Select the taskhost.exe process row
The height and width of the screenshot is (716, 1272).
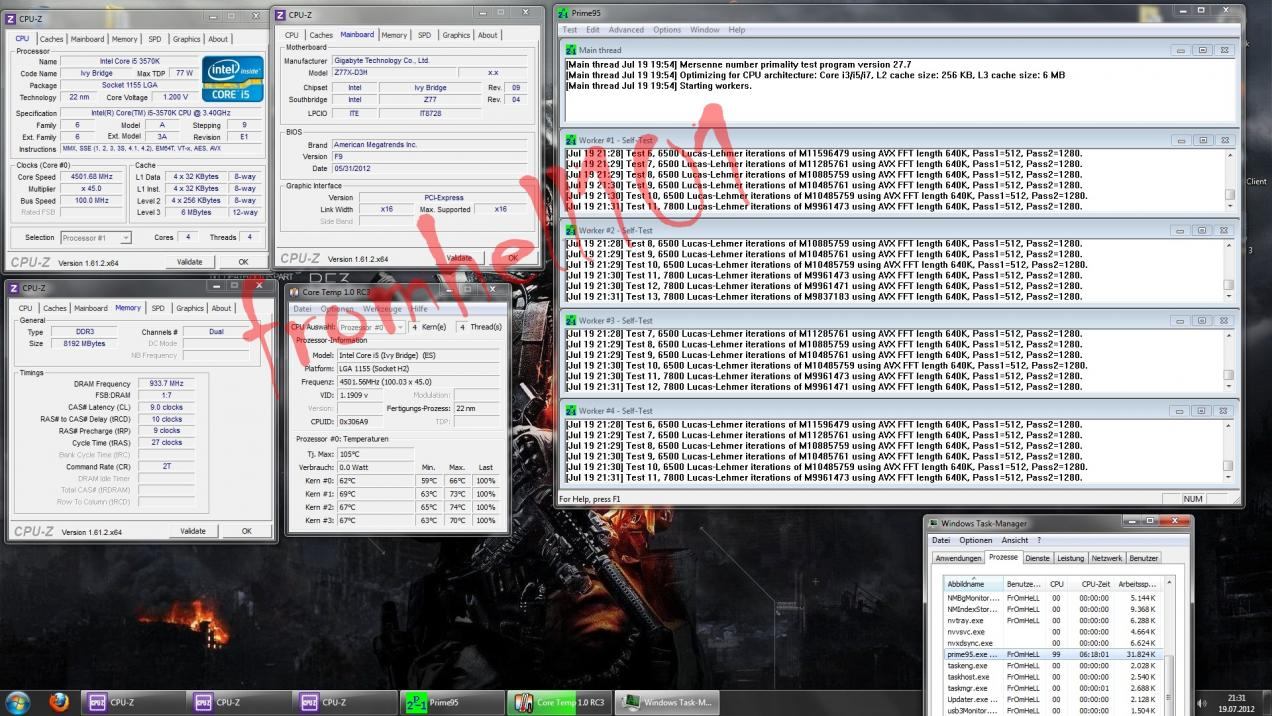(x=1052, y=676)
